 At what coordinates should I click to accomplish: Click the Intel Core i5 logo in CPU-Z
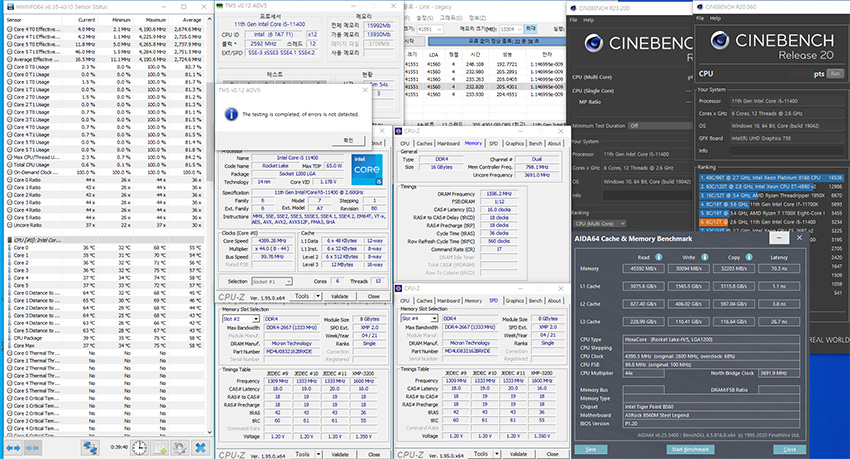pyautogui.click(x=367, y=170)
